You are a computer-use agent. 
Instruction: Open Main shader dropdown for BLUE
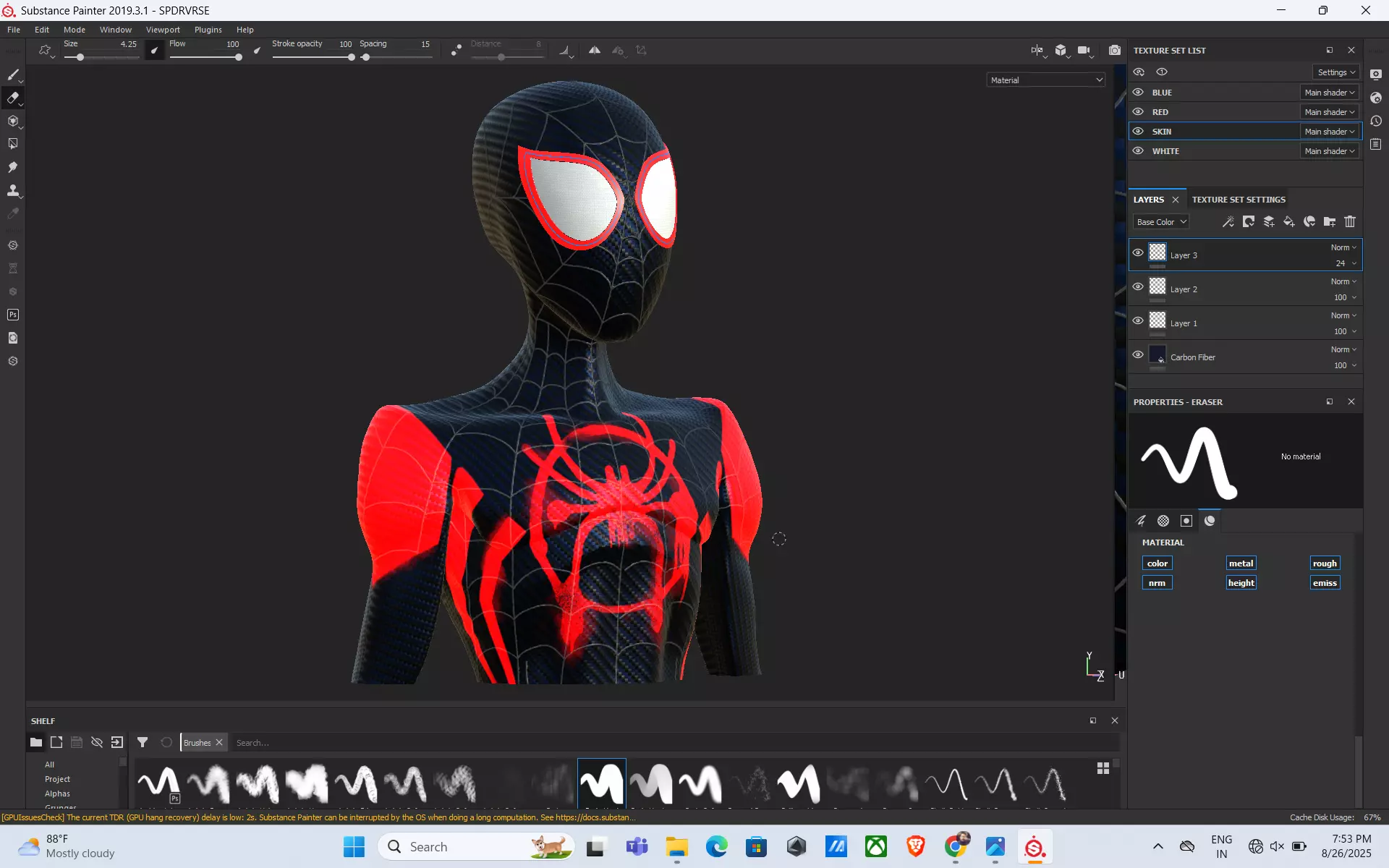(1330, 93)
